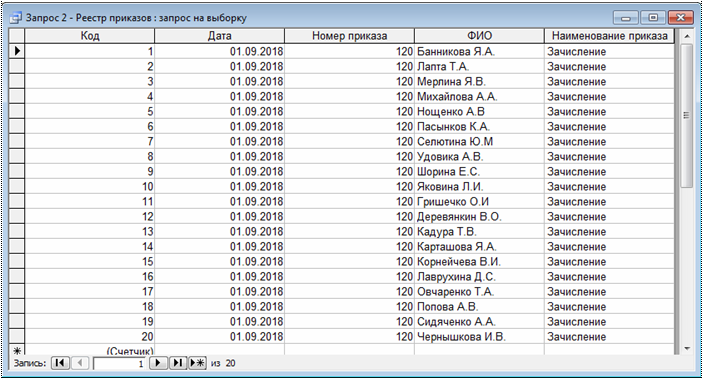Click cell Гришечко О.И
The width and height of the screenshot is (702, 379).
pos(479,201)
